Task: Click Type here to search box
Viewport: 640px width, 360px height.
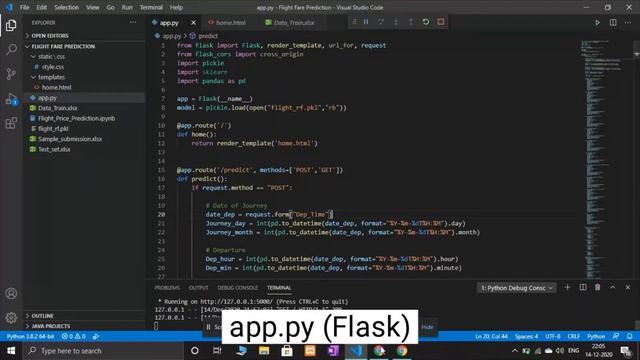Action: [x=103, y=351]
